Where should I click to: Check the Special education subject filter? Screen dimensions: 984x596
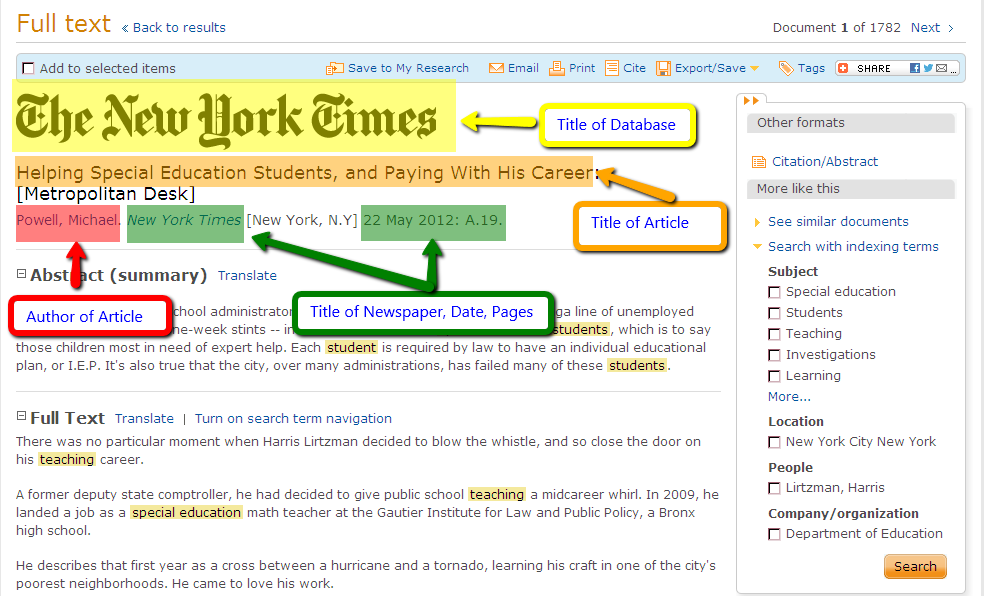tap(774, 291)
